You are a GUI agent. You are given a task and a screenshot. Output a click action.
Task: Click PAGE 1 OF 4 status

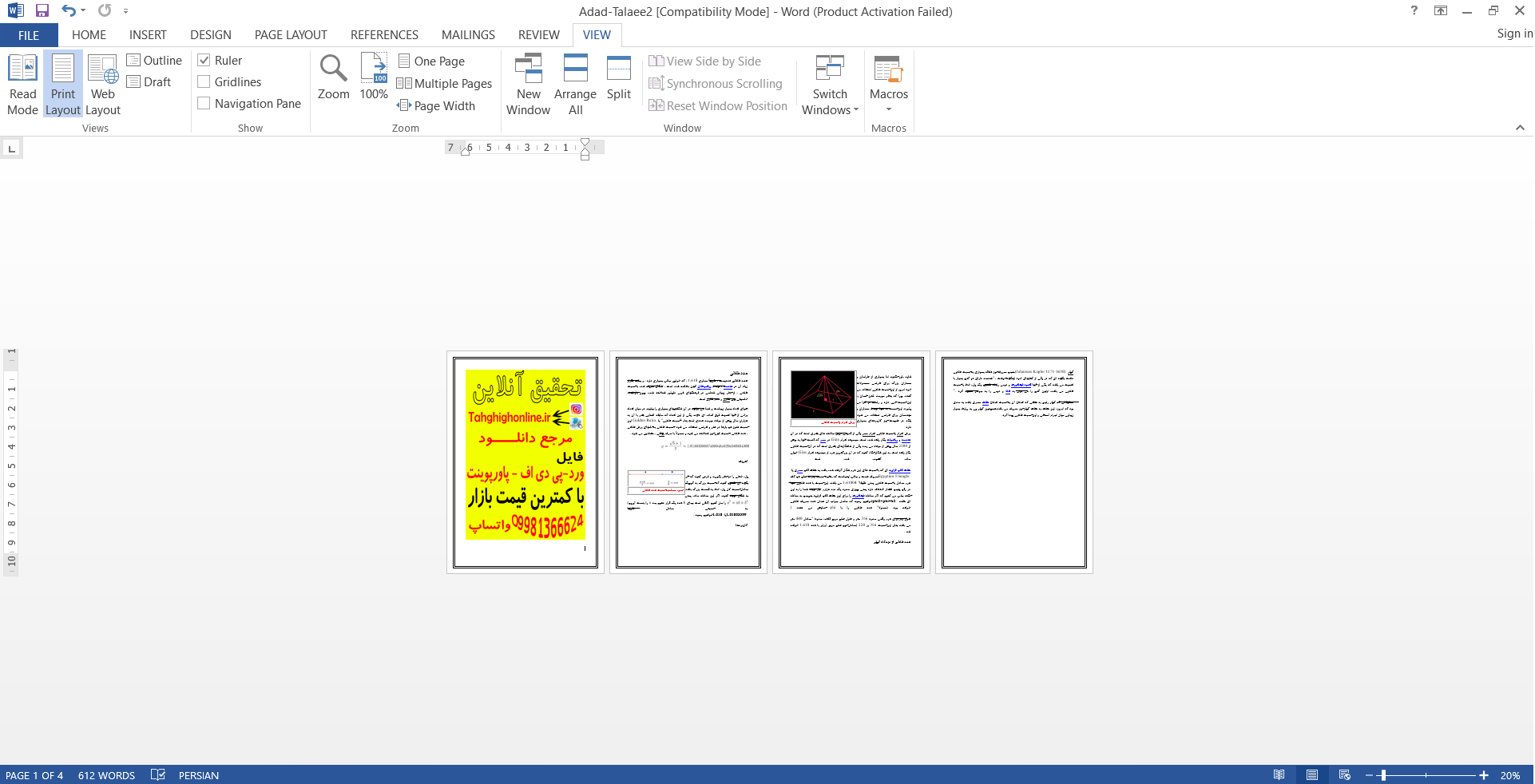coord(34,775)
